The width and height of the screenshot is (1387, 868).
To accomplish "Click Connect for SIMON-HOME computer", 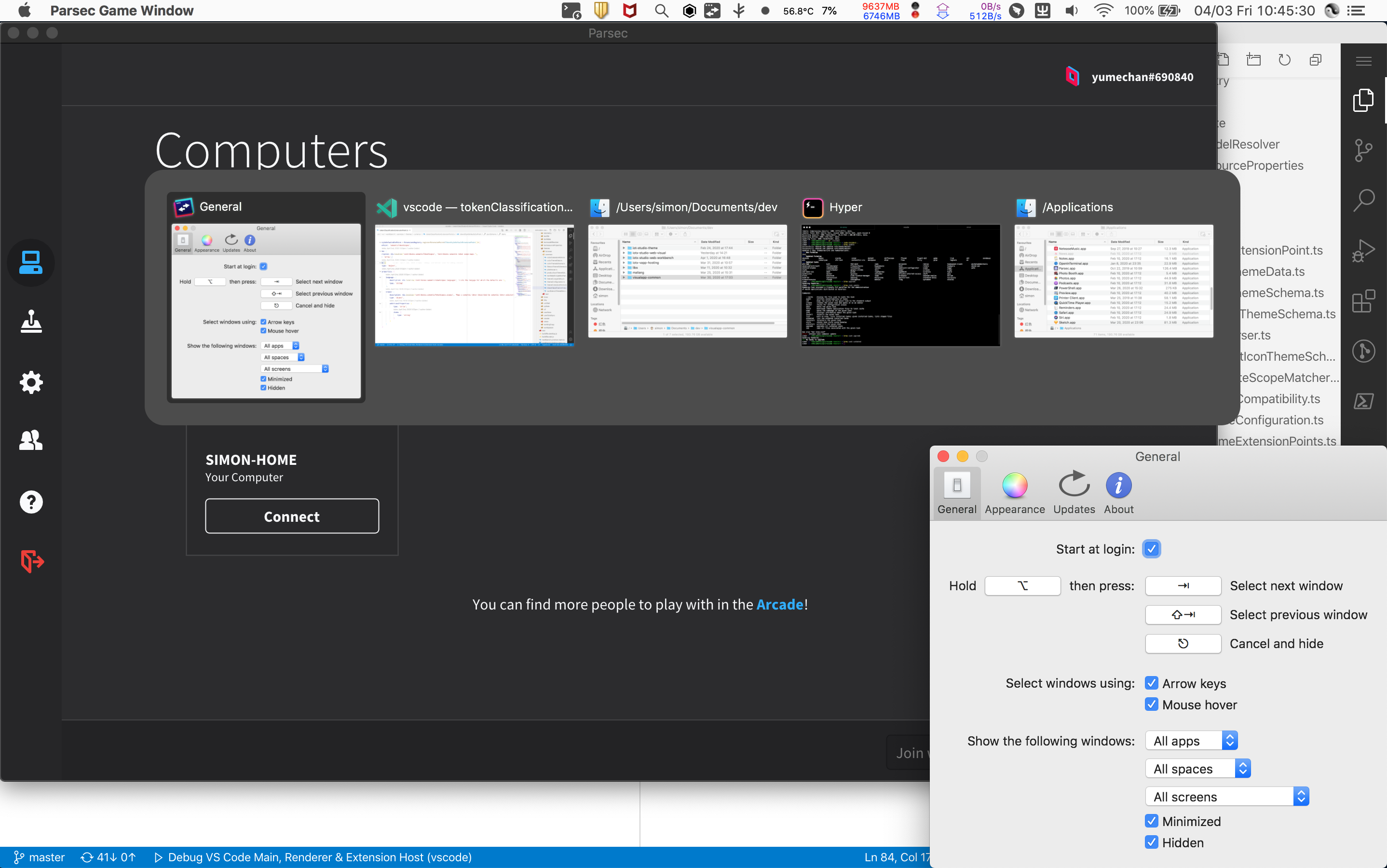I will [292, 516].
